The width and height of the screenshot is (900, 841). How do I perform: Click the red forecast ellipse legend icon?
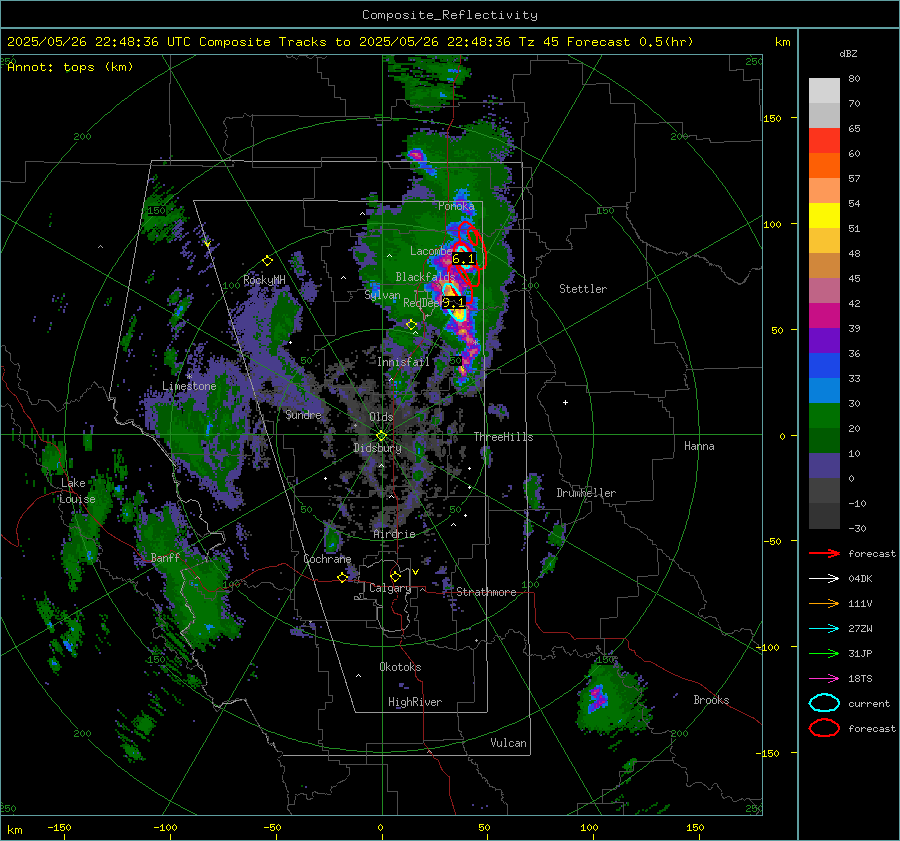pos(824,728)
